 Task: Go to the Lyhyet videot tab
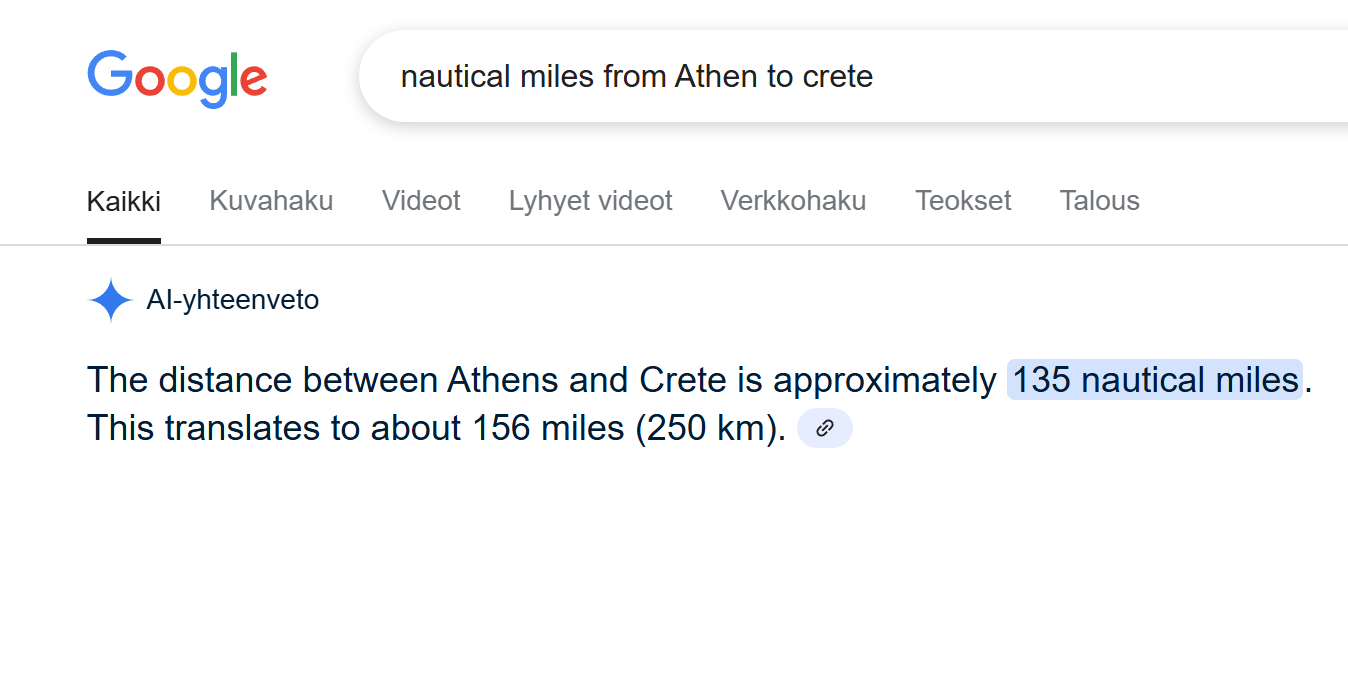coord(591,201)
